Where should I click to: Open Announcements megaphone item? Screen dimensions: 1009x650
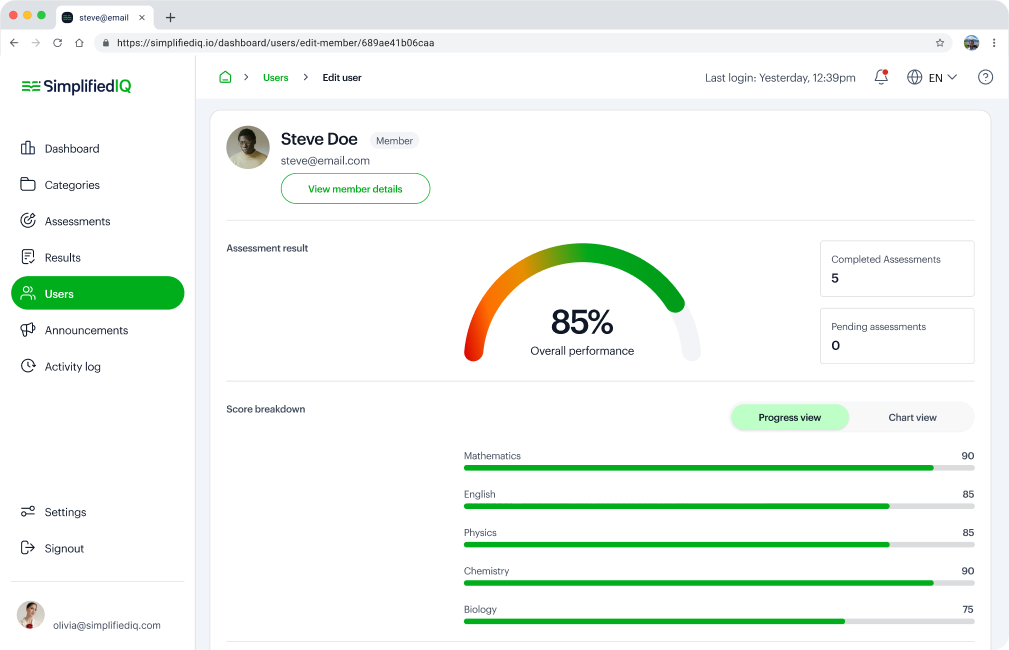tap(86, 330)
